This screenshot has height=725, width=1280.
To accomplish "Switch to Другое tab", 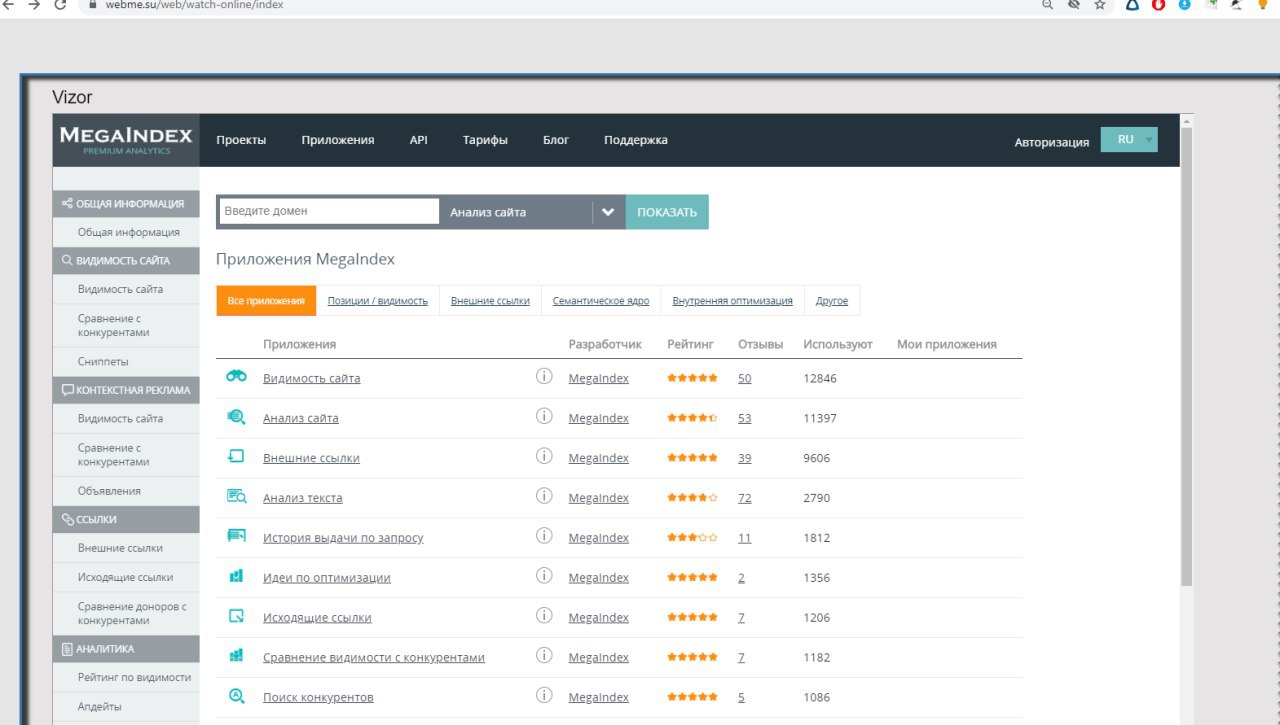I will click(x=832, y=300).
